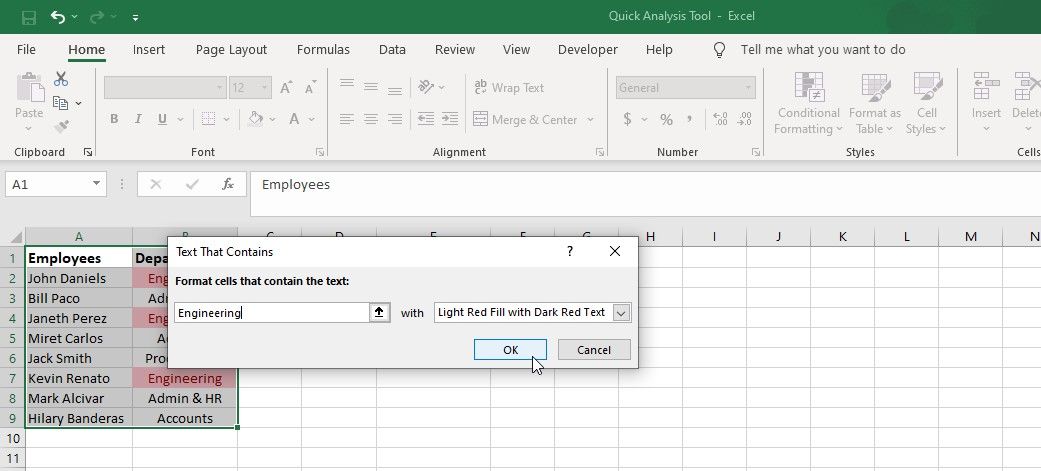Image resolution: width=1041 pixels, height=471 pixels.
Task: Expand the Name Box dropdown arrow
Action: tap(96, 184)
